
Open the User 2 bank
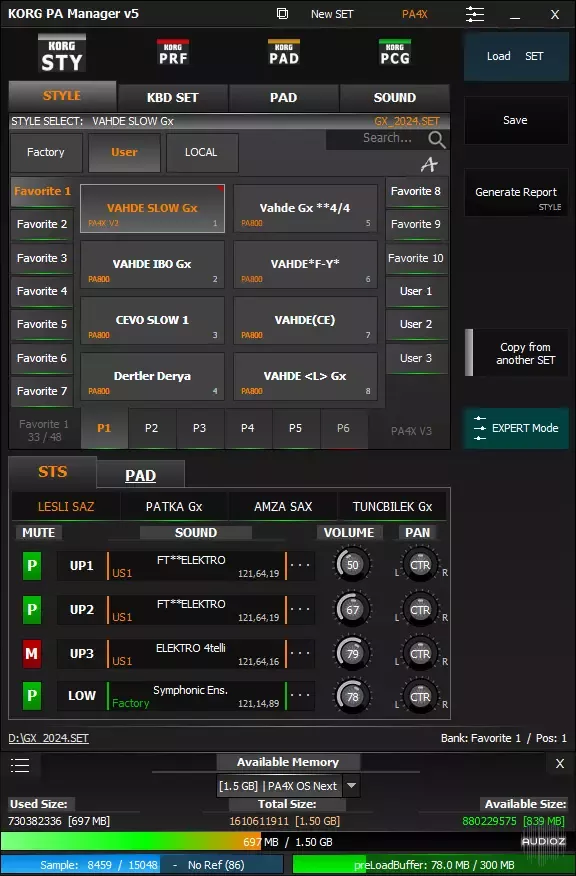click(416, 325)
